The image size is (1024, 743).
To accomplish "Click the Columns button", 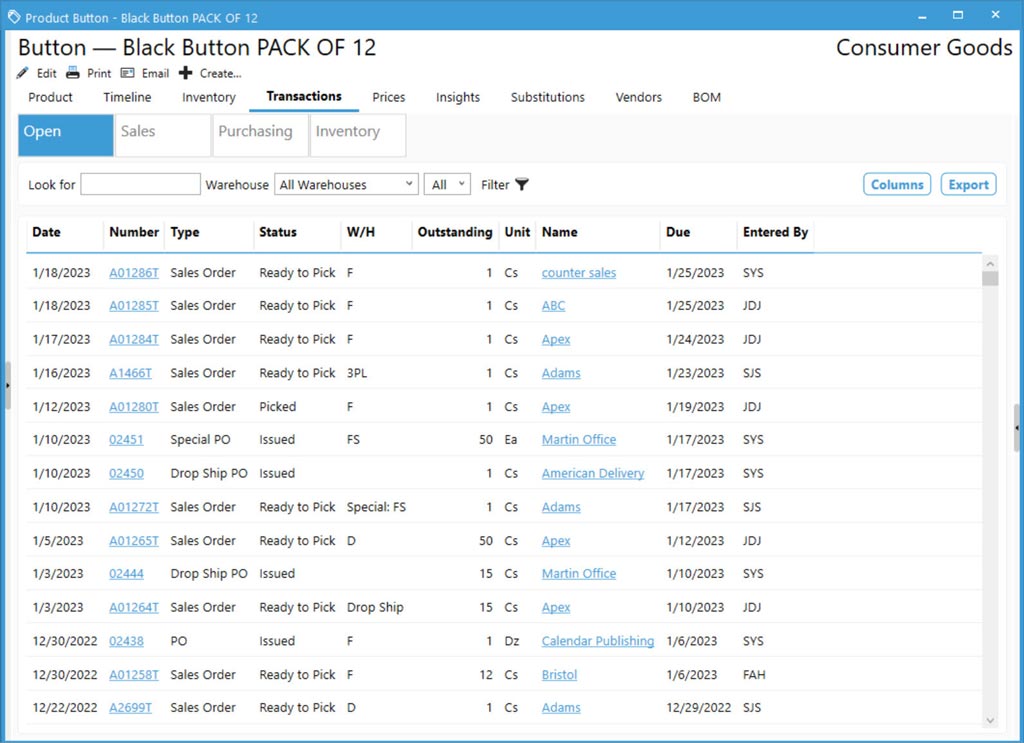I will (x=896, y=184).
